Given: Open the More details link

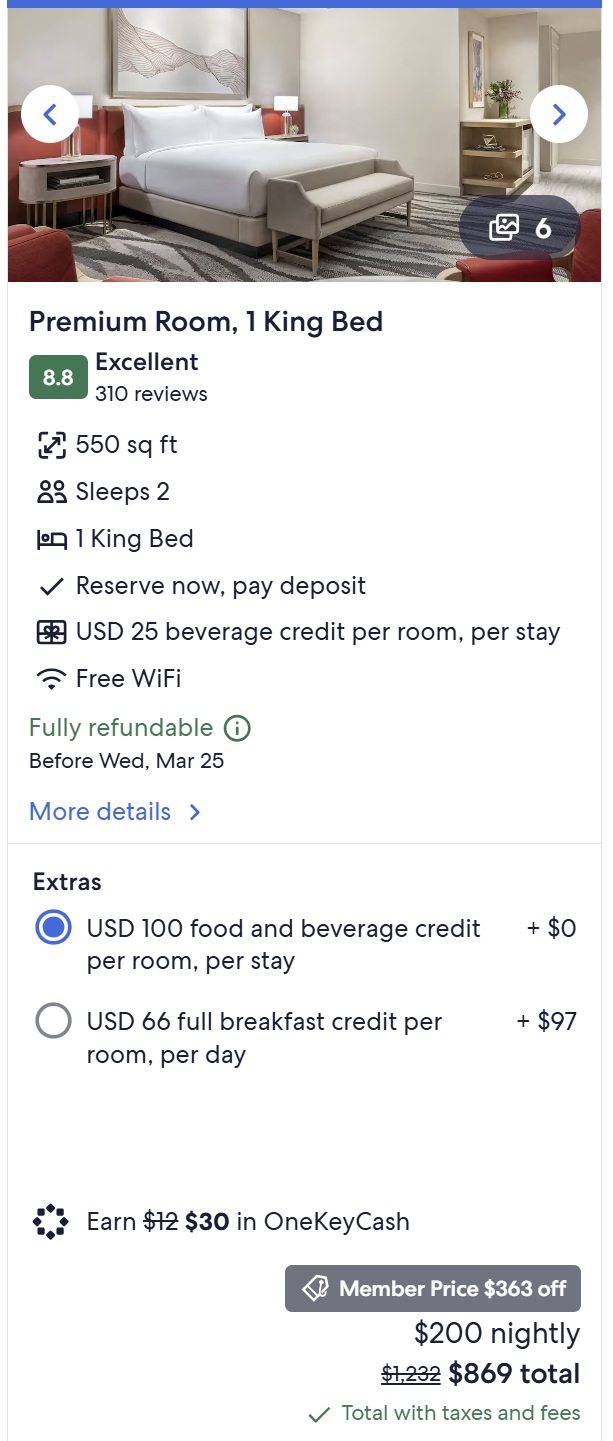Looking at the screenshot, I should (100, 812).
